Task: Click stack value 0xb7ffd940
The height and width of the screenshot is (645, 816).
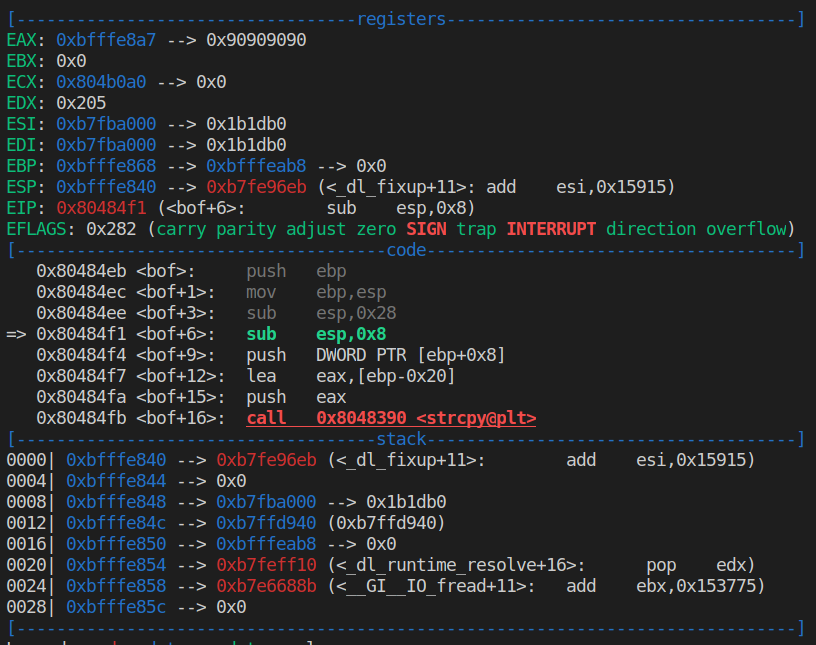Action: 266,523
